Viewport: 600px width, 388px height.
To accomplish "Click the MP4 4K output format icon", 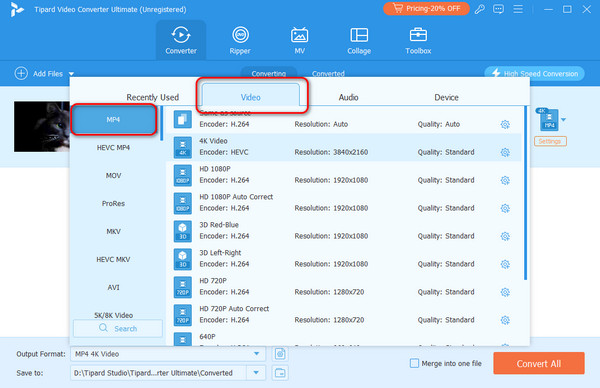I will [548, 120].
